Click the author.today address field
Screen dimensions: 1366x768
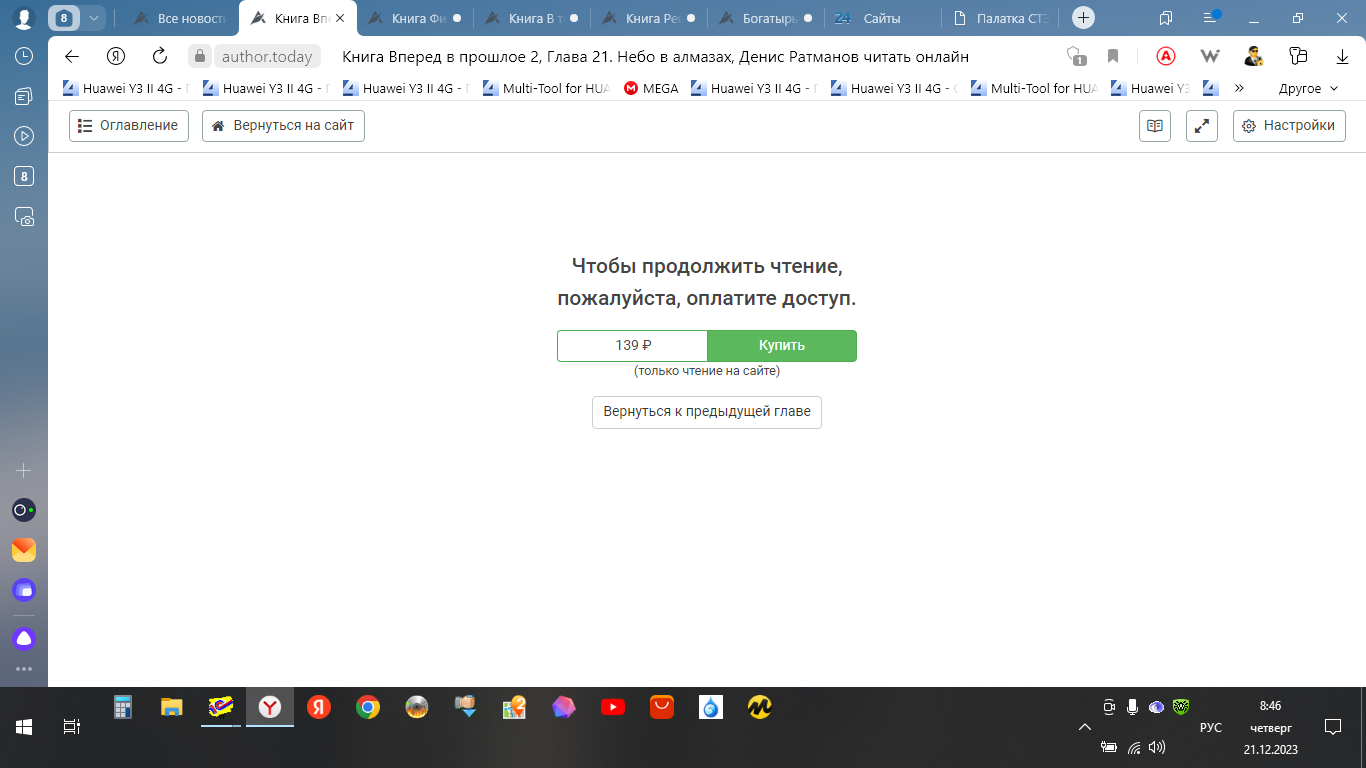[266, 57]
